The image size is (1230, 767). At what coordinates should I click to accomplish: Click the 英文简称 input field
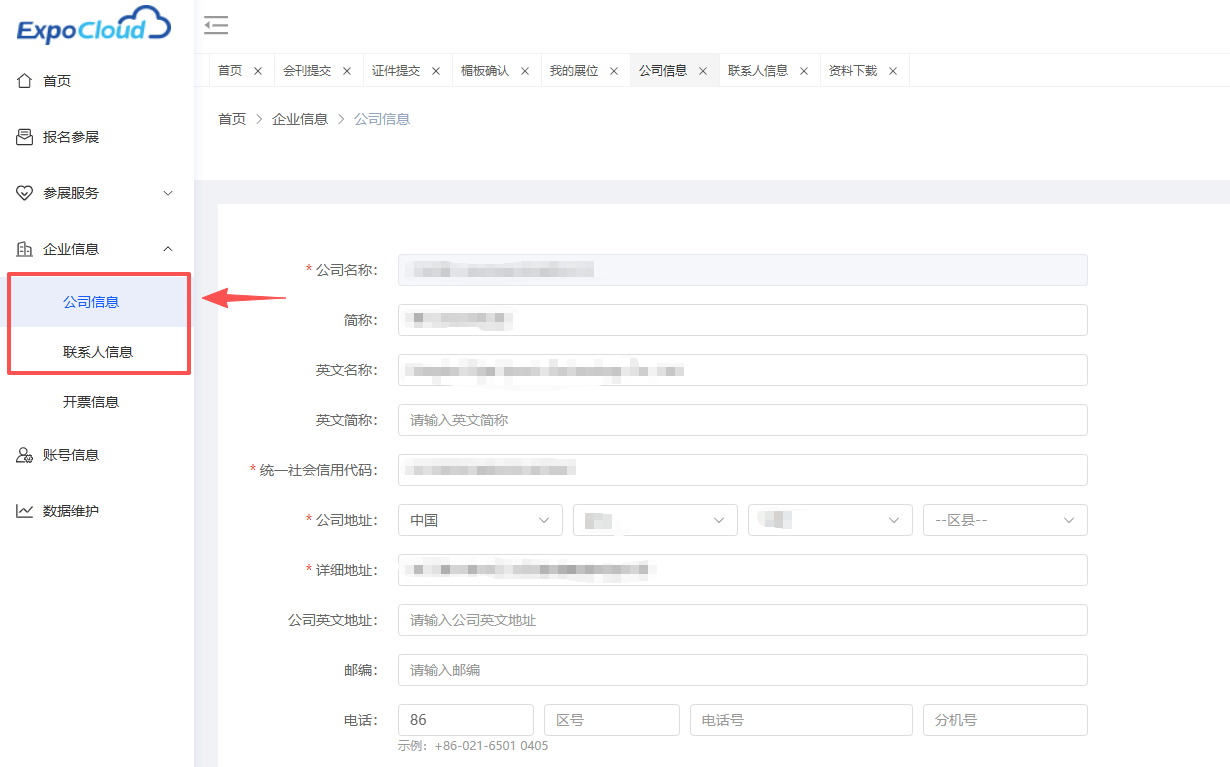(742, 420)
